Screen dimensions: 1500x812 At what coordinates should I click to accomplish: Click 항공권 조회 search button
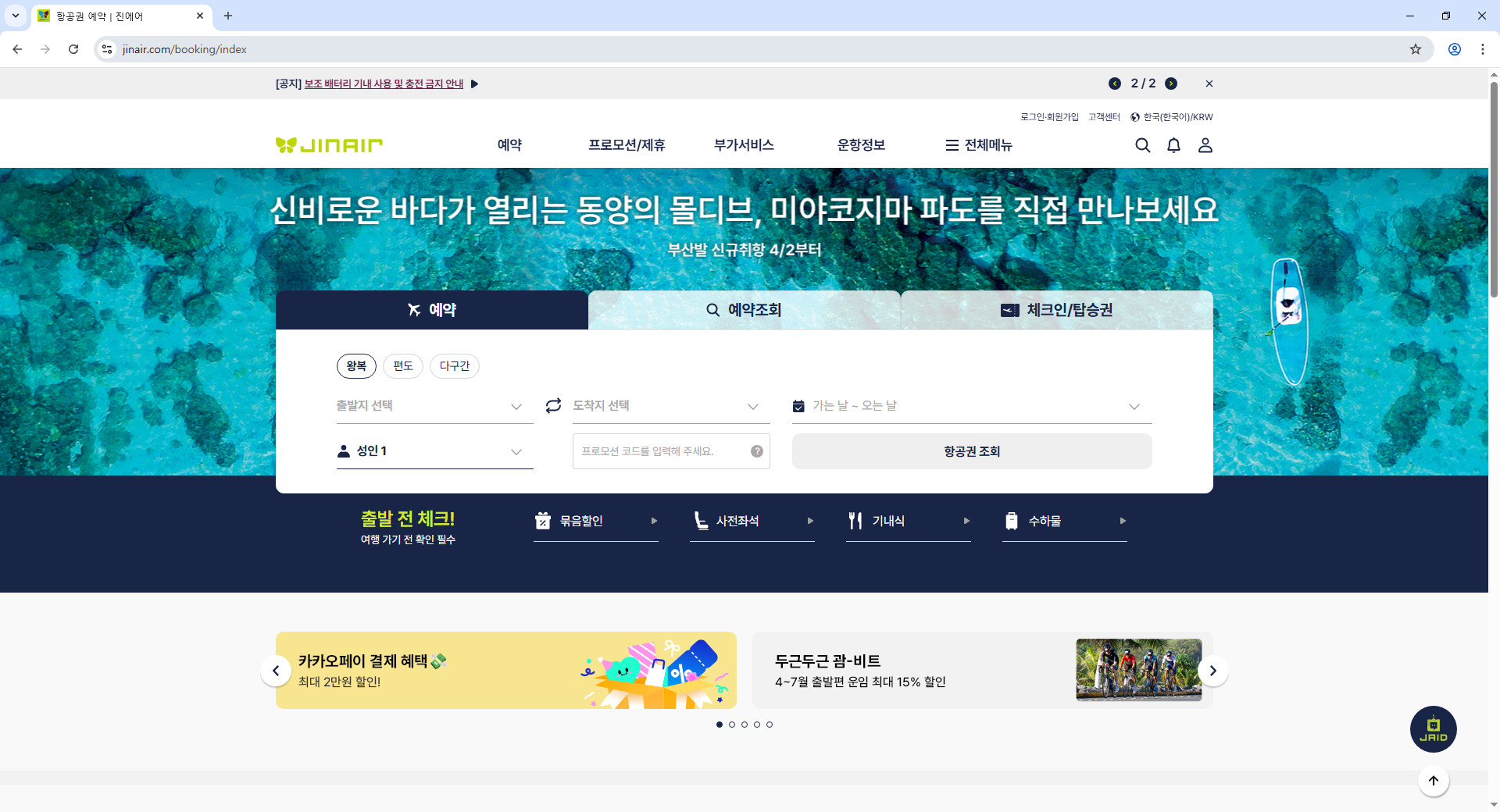point(972,451)
